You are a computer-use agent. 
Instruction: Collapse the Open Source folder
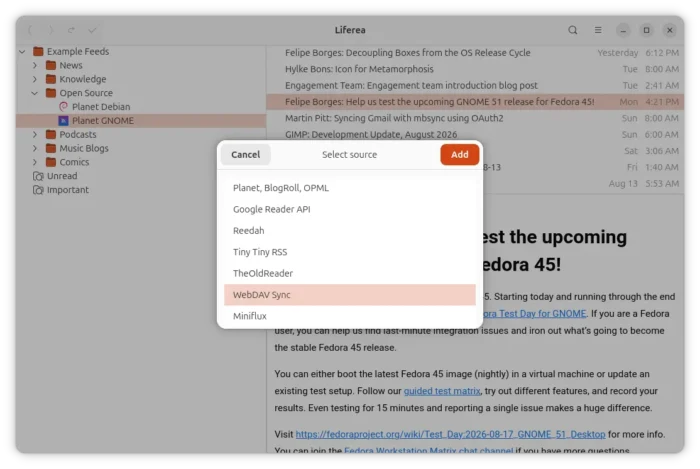(35, 93)
